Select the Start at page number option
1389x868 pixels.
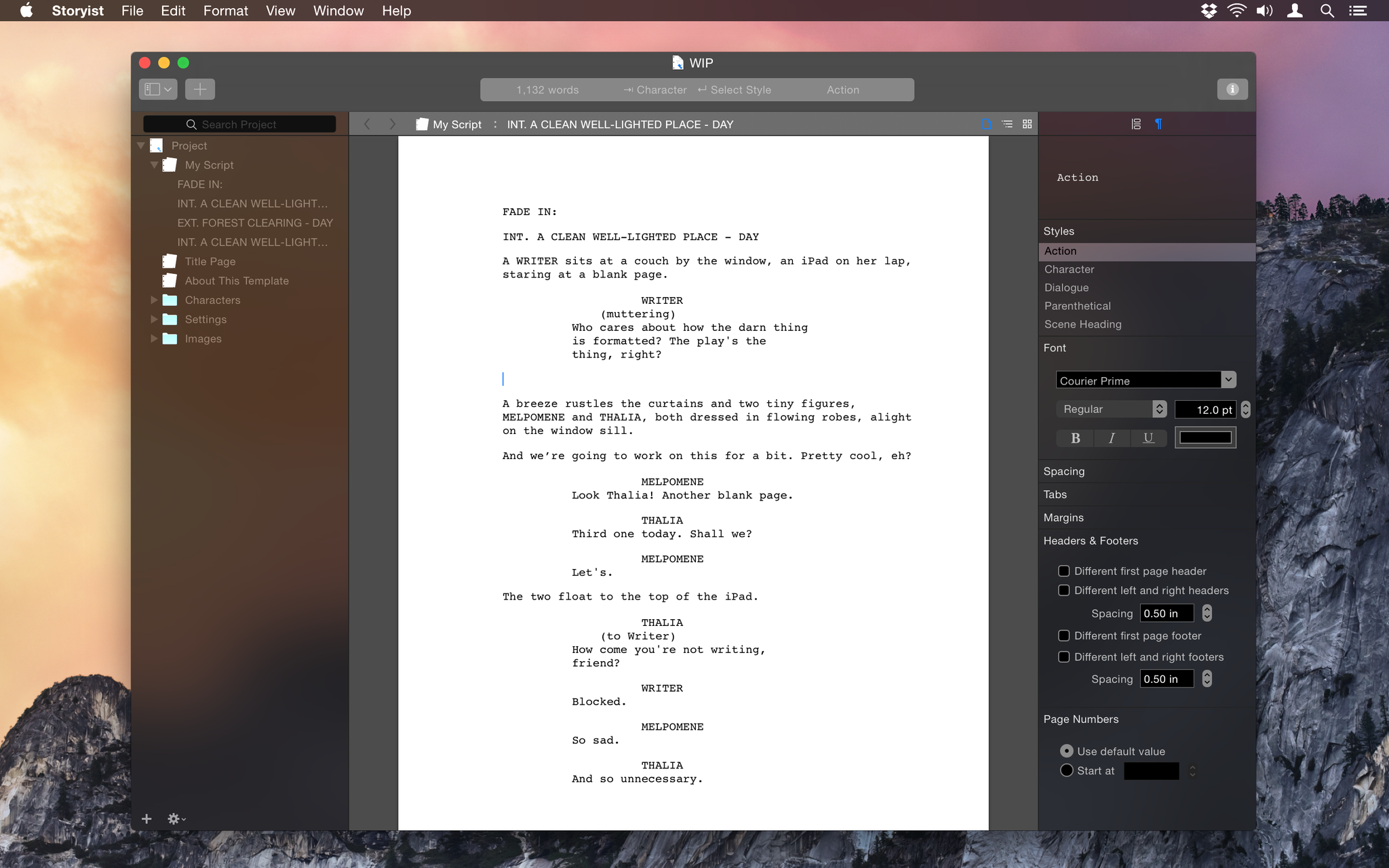(1065, 770)
